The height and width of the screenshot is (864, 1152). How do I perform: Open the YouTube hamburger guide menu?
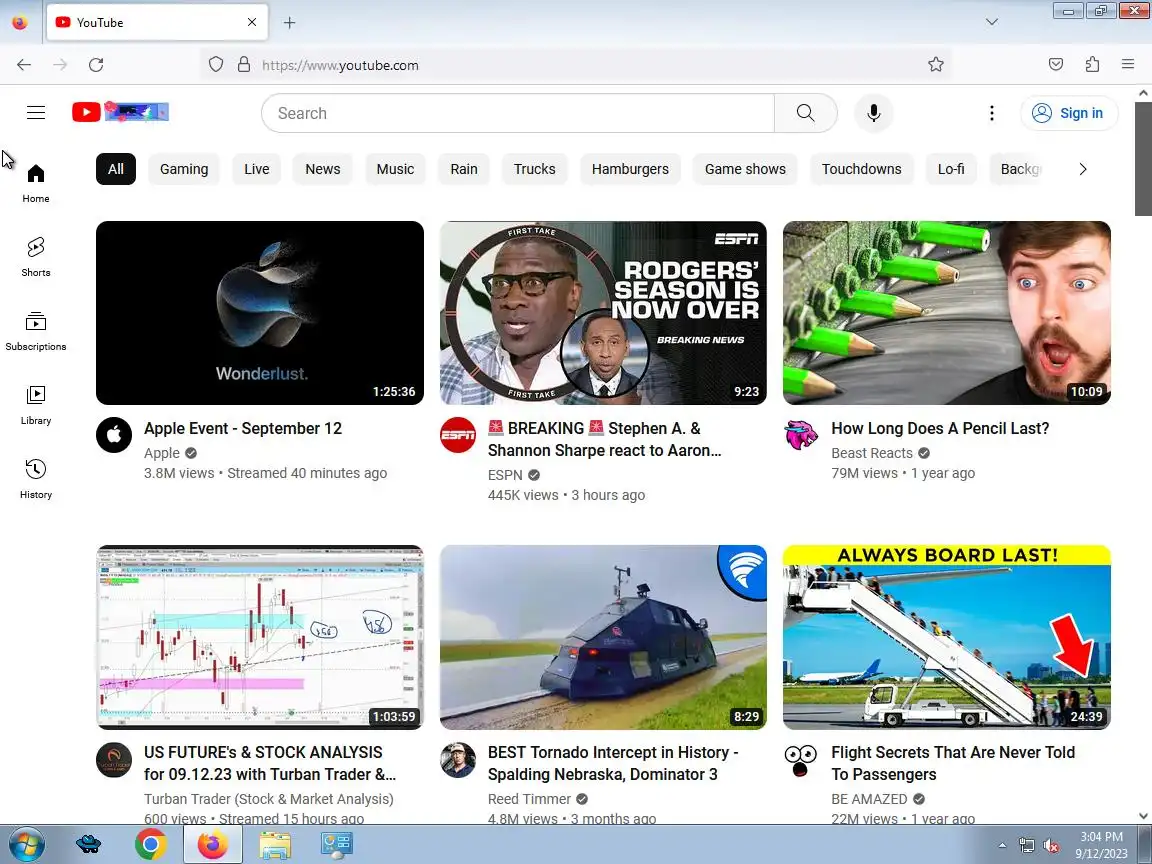coord(36,112)
